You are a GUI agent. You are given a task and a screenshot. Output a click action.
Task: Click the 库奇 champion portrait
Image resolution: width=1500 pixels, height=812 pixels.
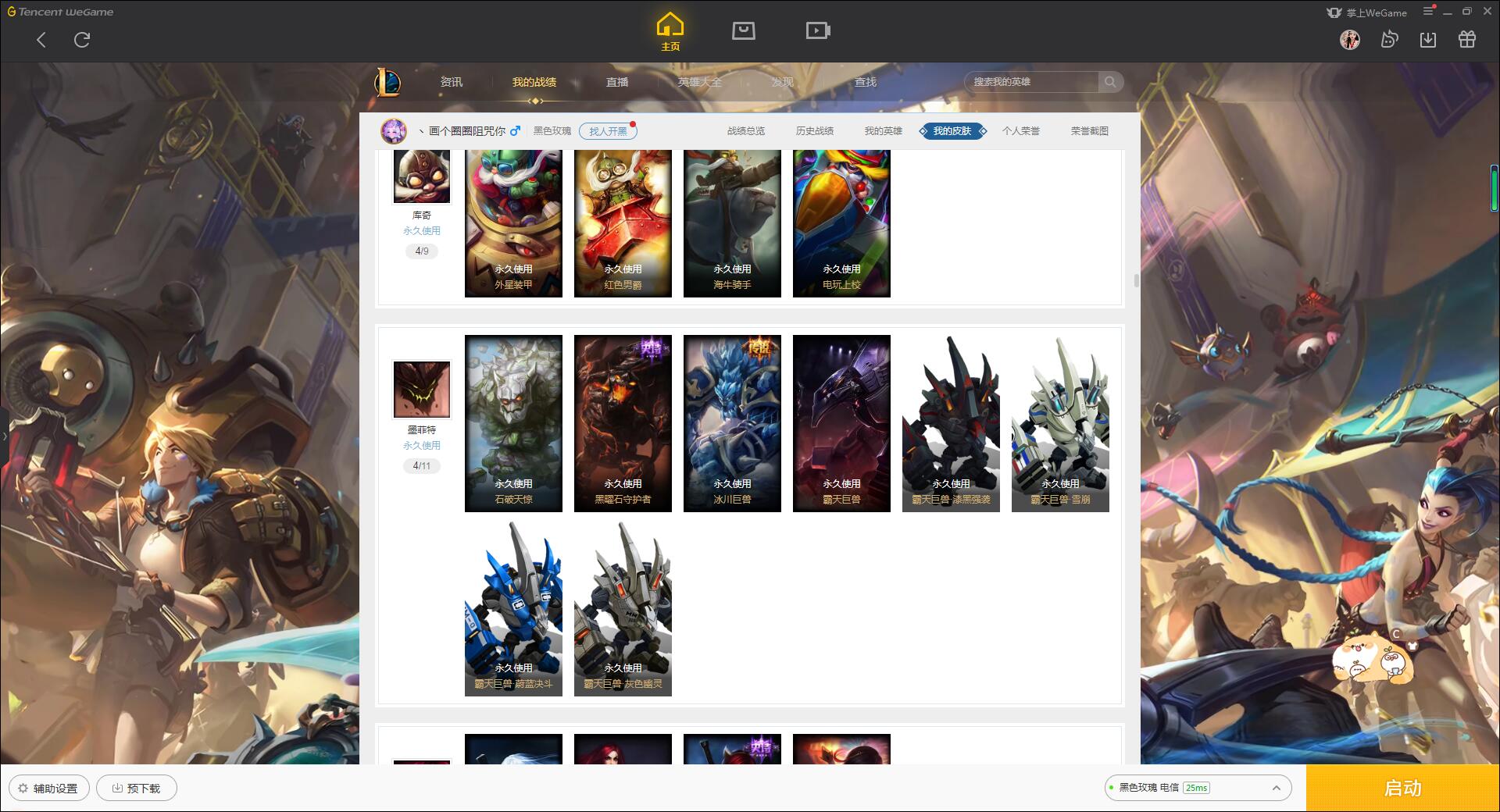point(422,176)
